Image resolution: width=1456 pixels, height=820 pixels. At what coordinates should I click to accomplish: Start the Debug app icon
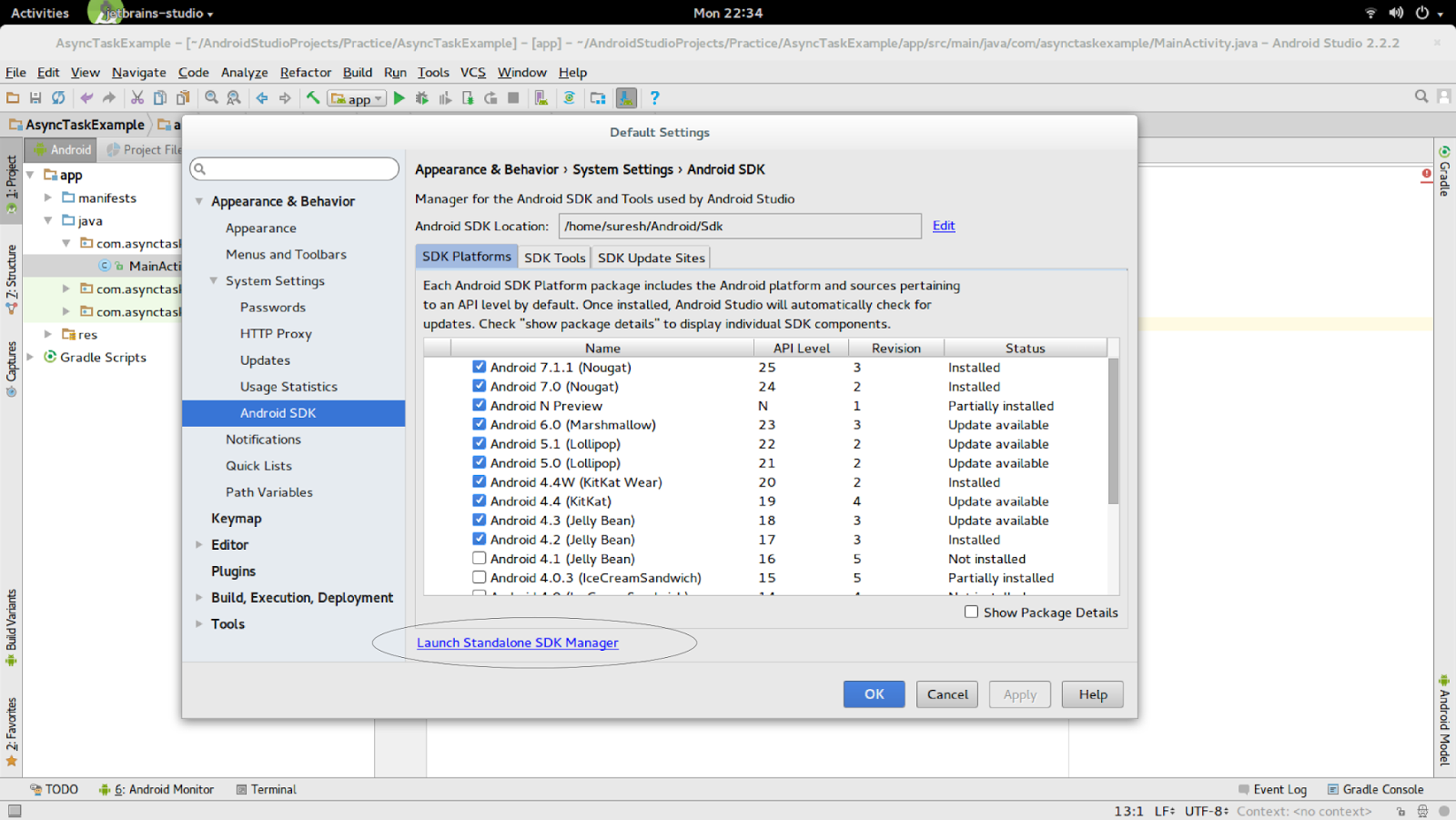click(x=421, y=97)
